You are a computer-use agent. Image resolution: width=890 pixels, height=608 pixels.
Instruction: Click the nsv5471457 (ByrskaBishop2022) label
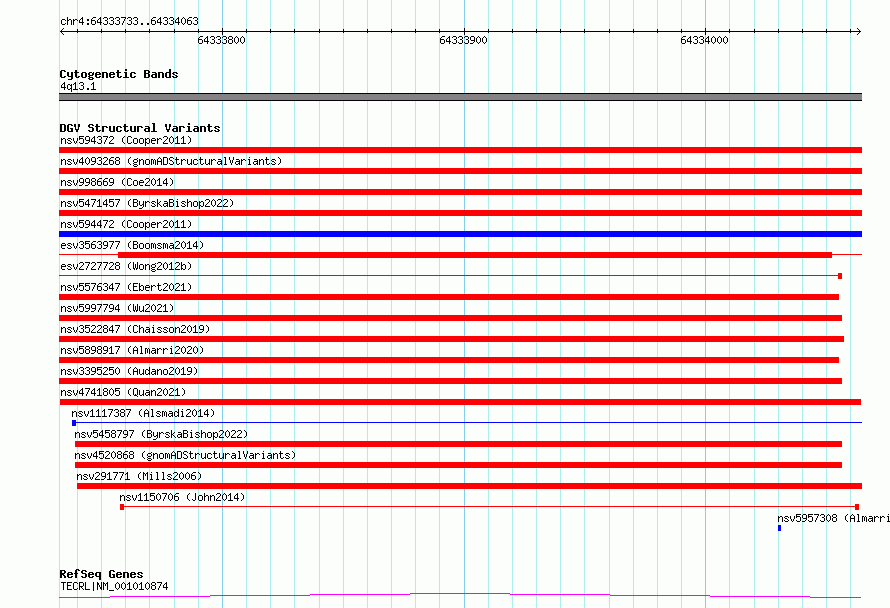pyautogui.click(x=147, y=203)
